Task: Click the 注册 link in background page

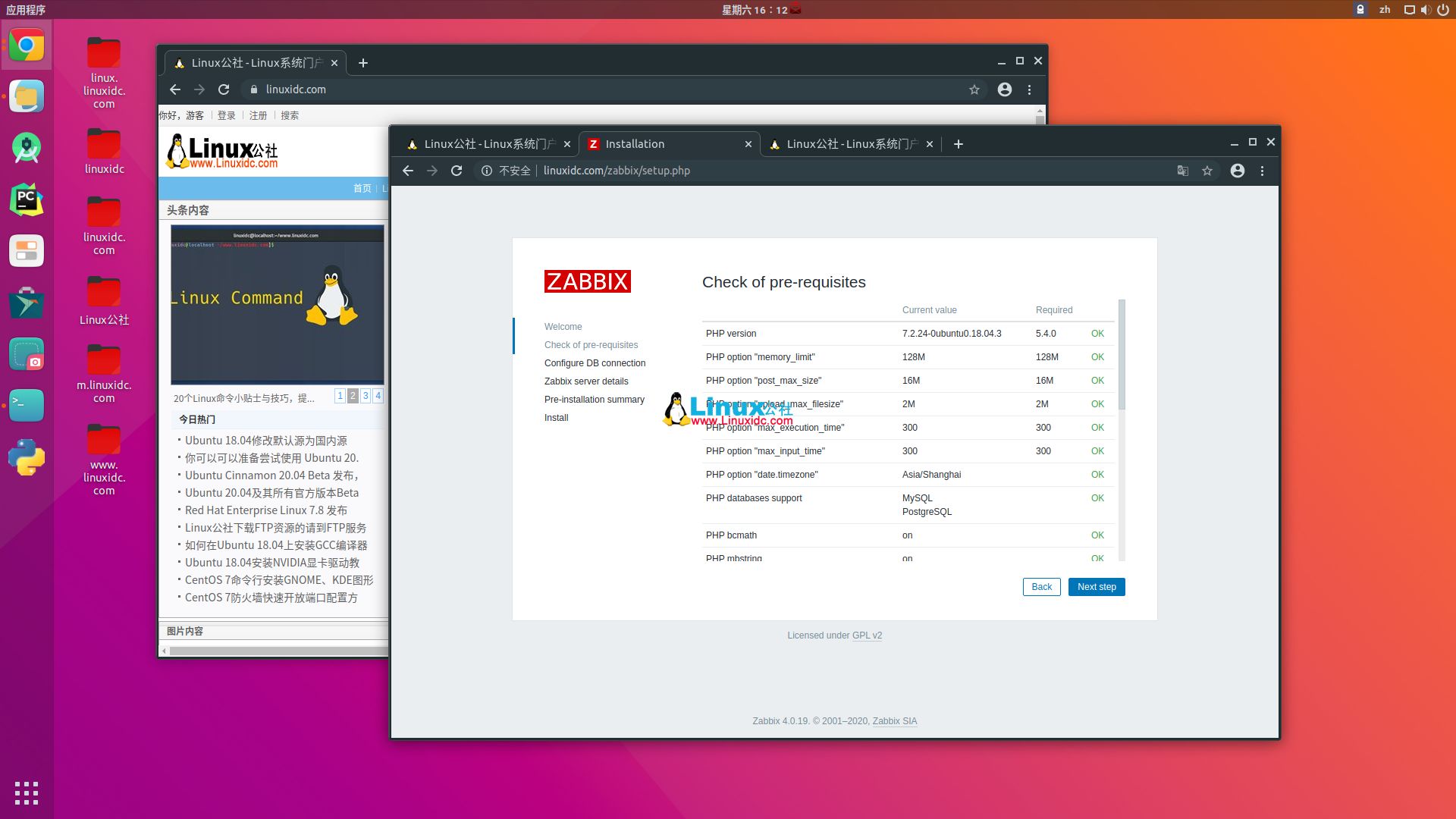Action: coord(259,115)
